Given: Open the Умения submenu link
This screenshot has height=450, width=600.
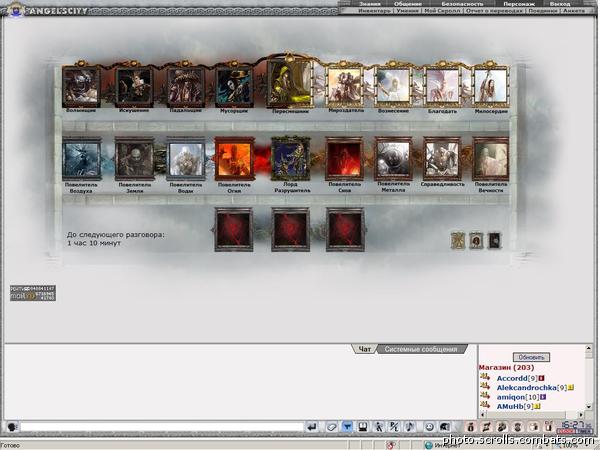Looking at the screenshot, I should coord(407,11).
